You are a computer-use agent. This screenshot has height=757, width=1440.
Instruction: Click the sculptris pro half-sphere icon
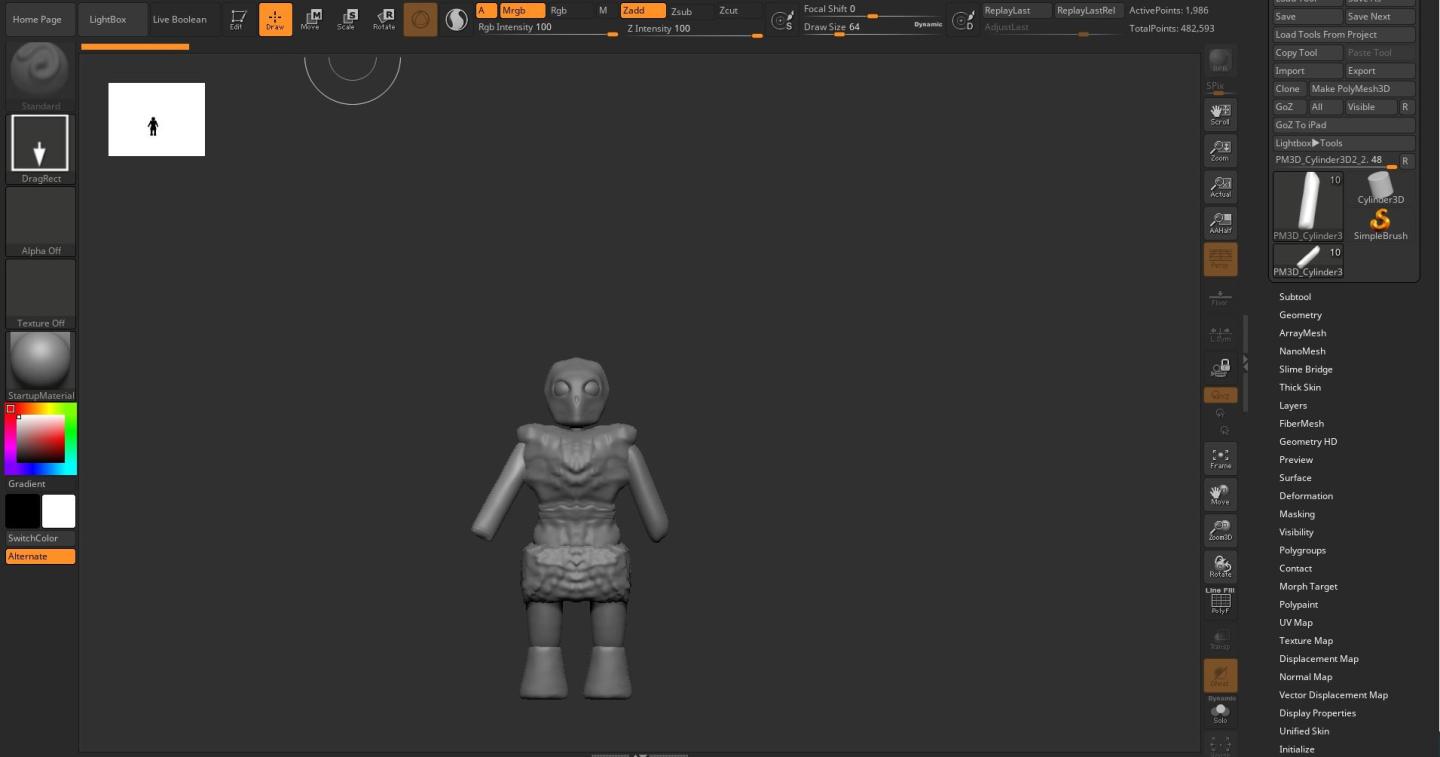[456, 19]
